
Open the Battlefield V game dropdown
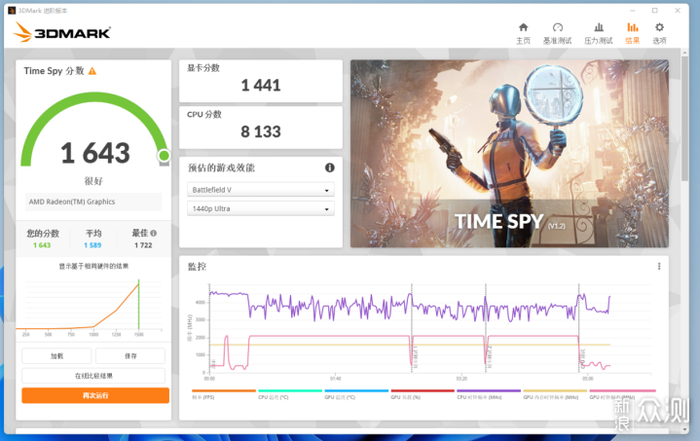tap(261, 190)
